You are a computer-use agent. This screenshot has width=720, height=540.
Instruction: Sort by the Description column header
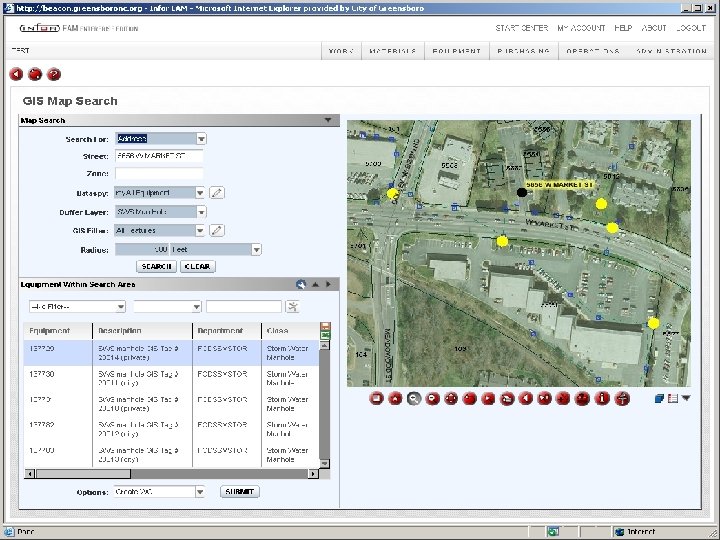click(142, 331)
